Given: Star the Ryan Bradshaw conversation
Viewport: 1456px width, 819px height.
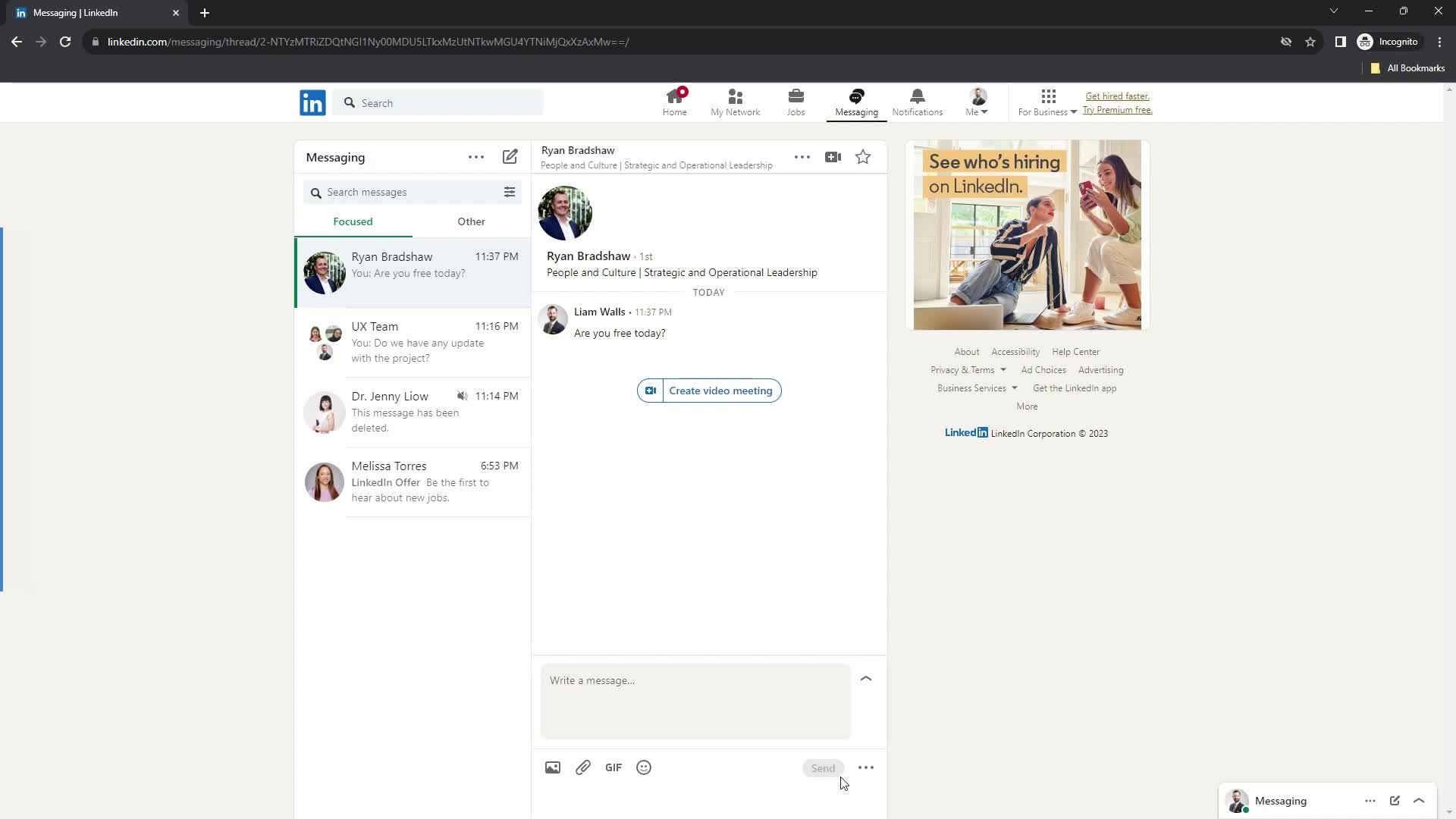Looking at the screenshot, I should 863,157.
